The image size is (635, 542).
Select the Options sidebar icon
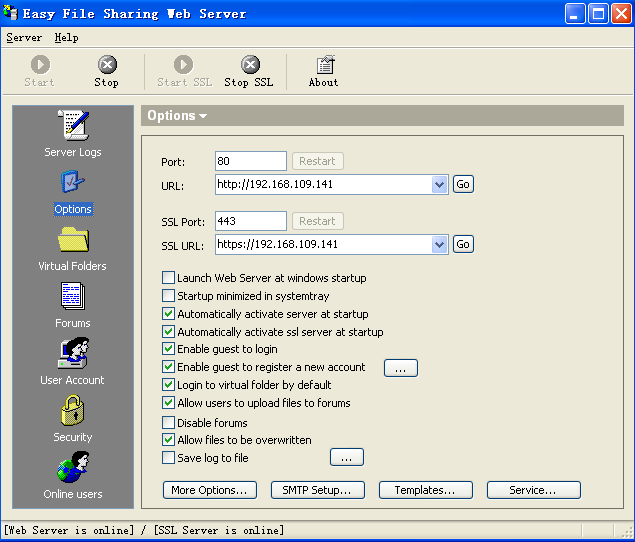pos(72,182)
